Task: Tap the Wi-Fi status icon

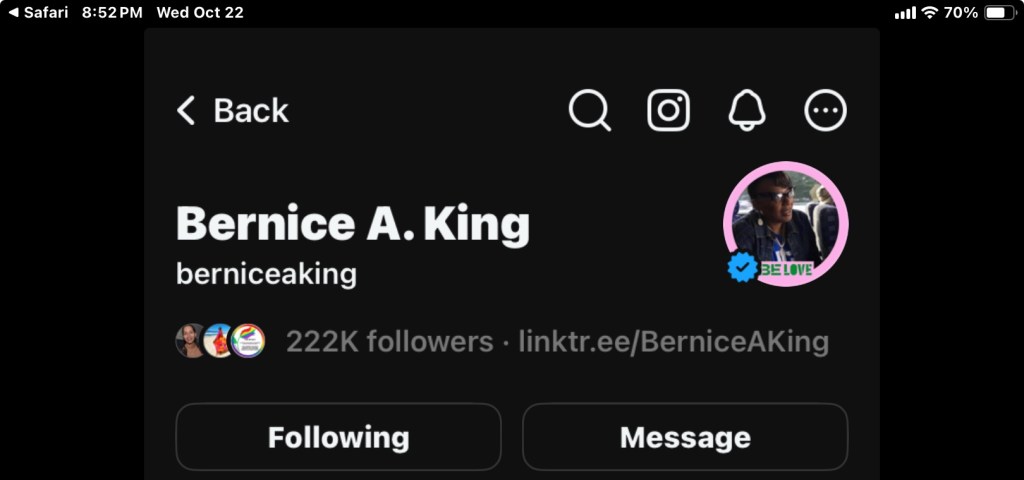Action: pos(930,13)
